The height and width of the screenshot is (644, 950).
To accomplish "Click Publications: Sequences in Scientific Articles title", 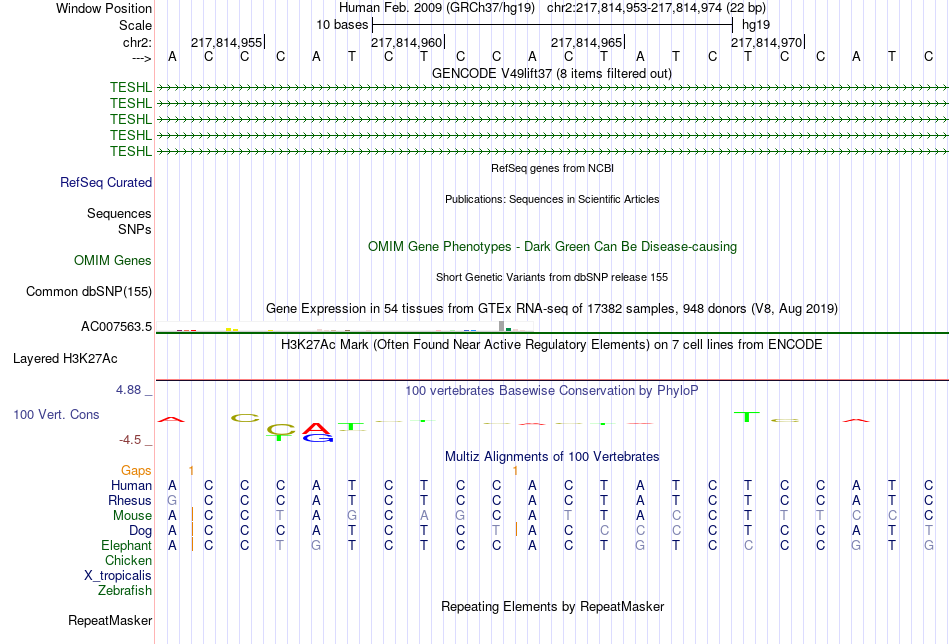I will 552,199.
